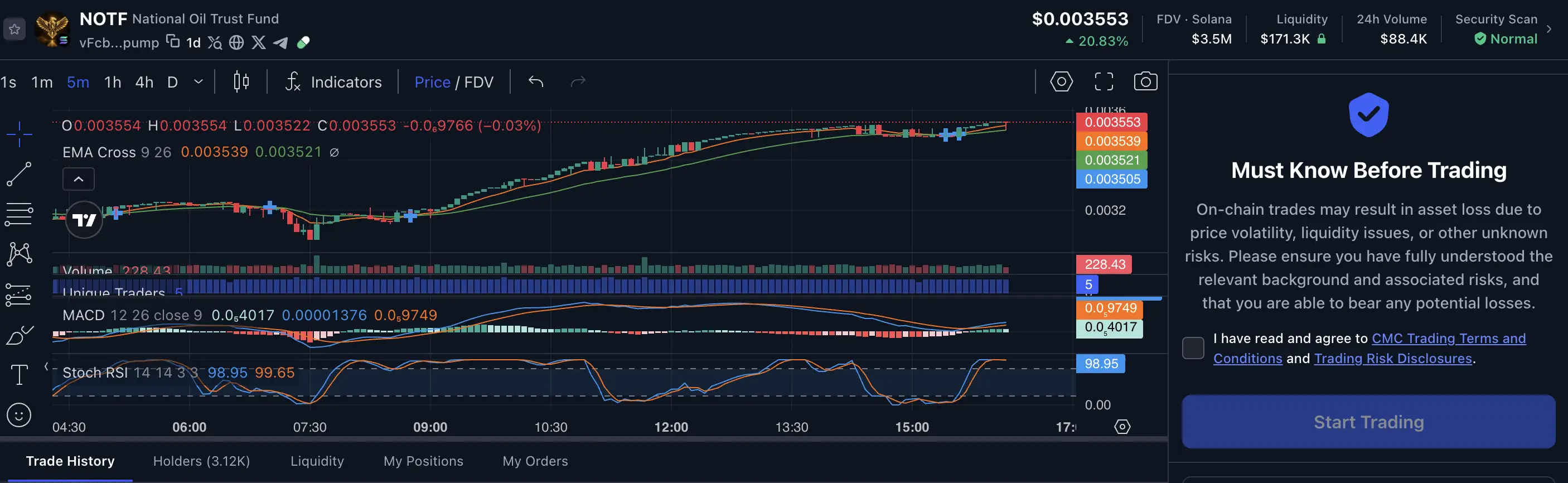Select the forecasting and measurement tool
Screen dimensions: 1568x483
[19, 295]
